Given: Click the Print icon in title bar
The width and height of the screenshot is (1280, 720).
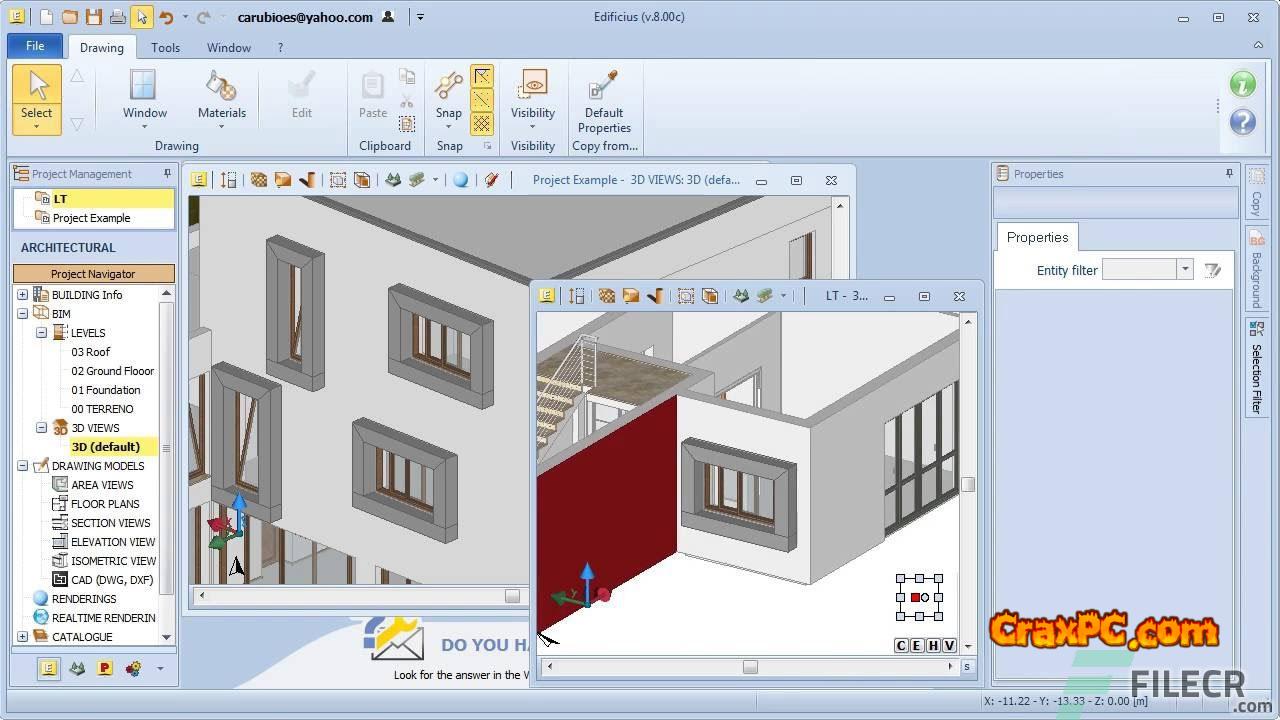Looking at the screenshot, I should pyautogui.click(x=117, y=17).
